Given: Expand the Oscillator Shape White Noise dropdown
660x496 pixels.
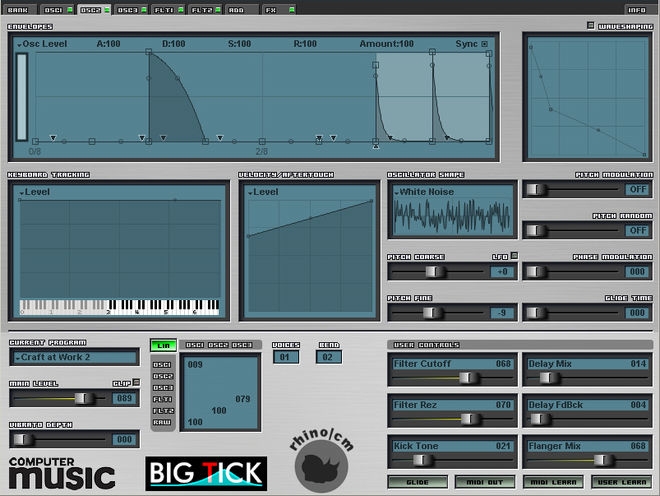Looking at the screenshot, I should pos(451,191).
